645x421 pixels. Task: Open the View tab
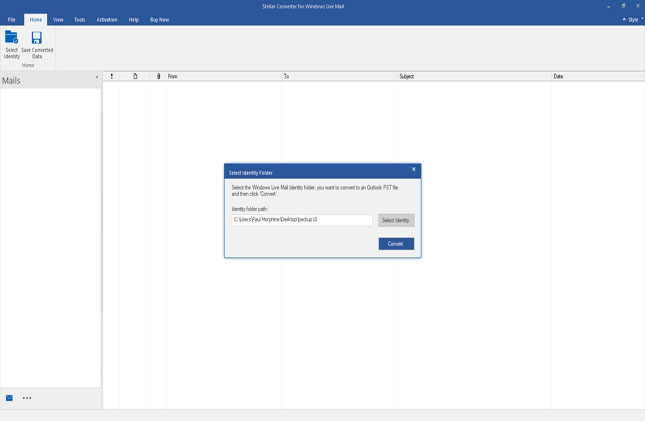[x=58, y=20]
